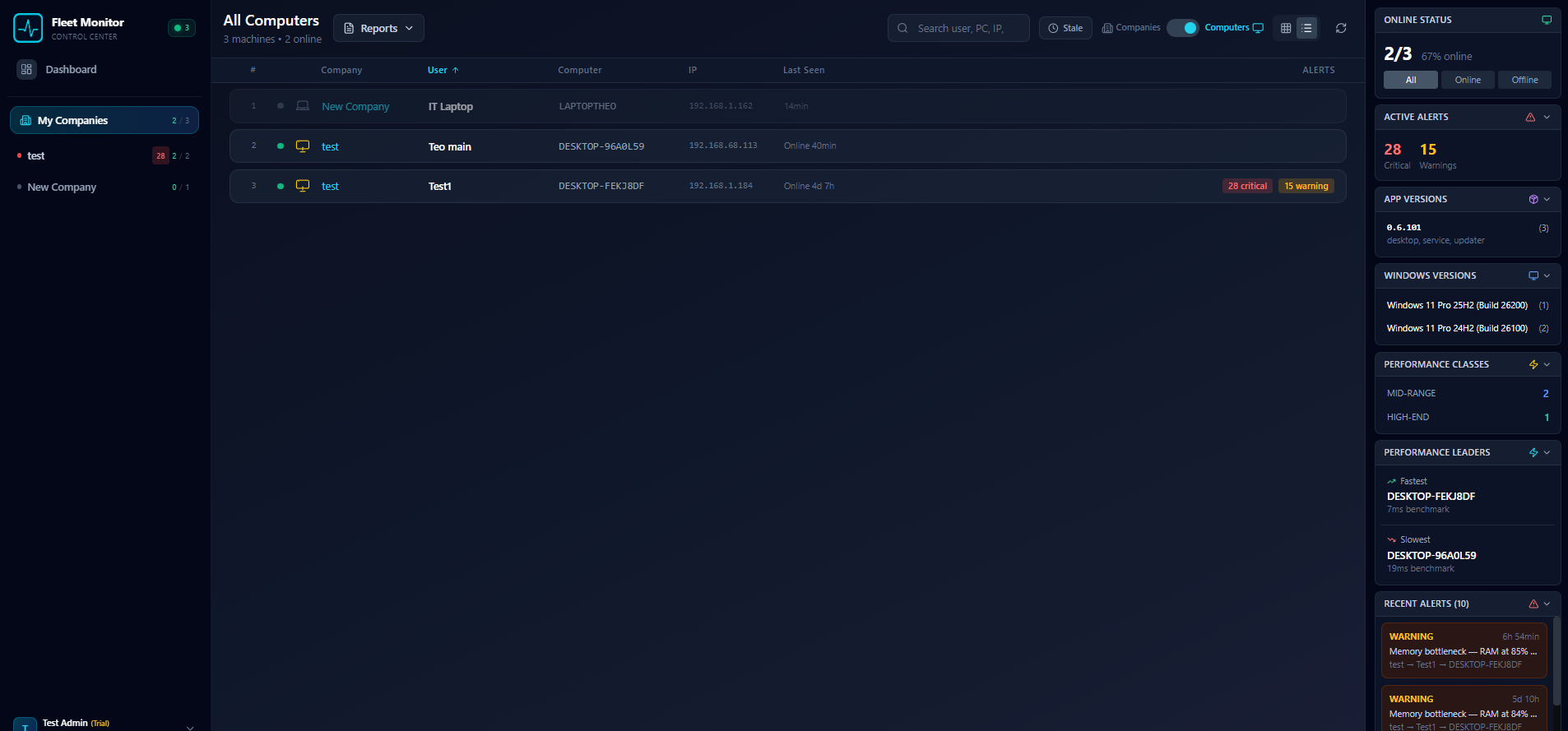Select Windows 11 Pro 25H2 Build 26200

1468,305
